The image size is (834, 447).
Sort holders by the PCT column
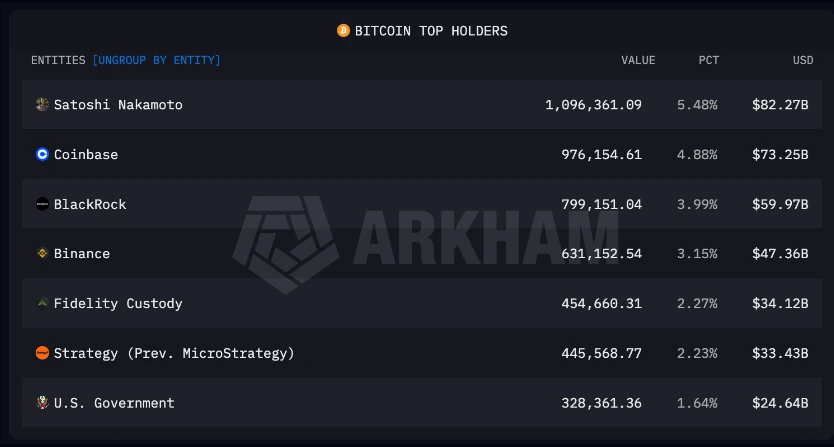click(708, 61)
